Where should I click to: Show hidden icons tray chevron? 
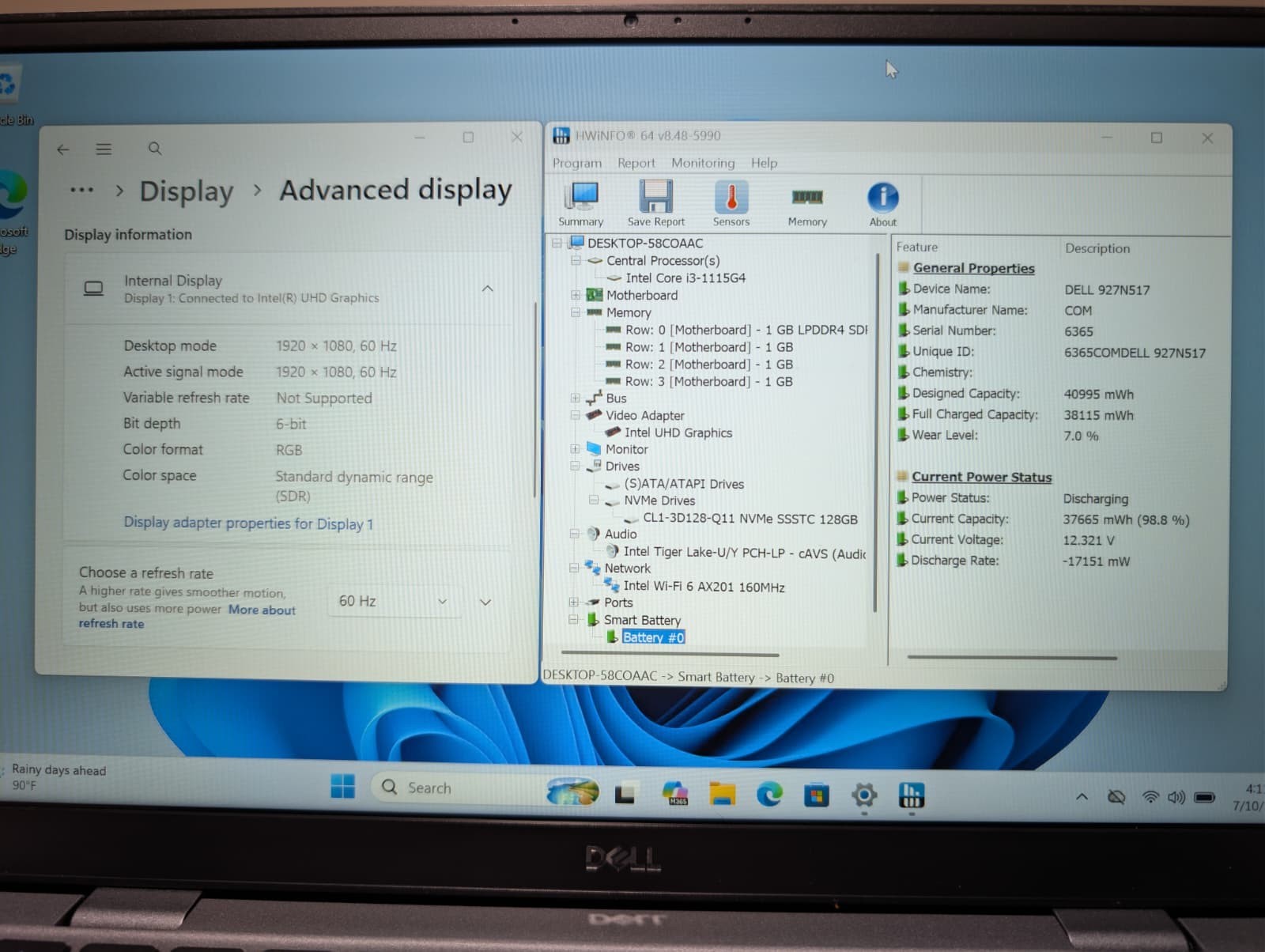pyautogui.click(x=1082, y=797)
